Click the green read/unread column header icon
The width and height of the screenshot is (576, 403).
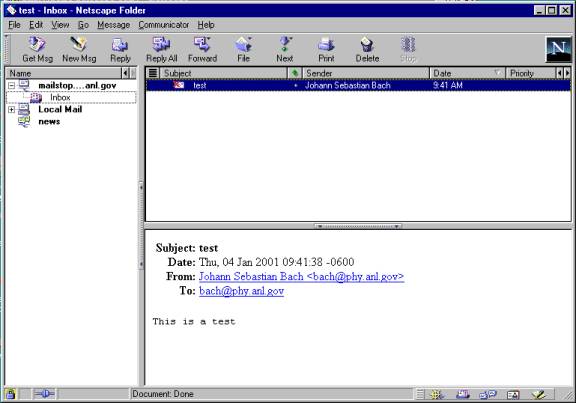[x=295, y=73]
